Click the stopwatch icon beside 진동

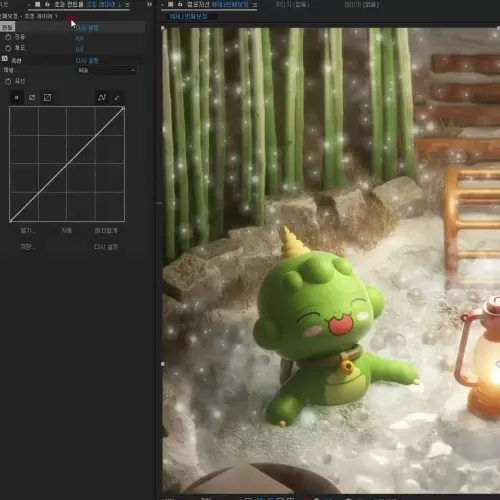point(8,37)
